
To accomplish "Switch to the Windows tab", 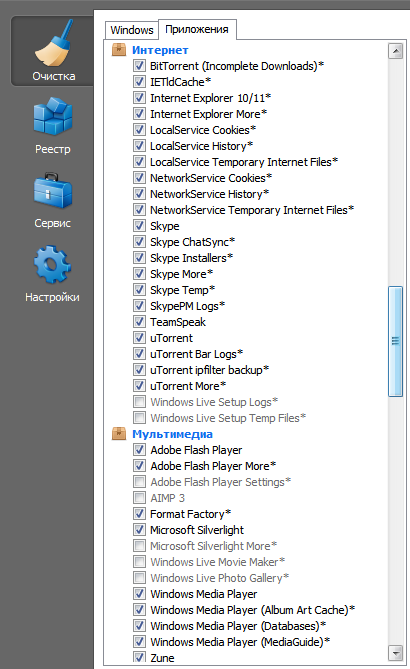I will (x=131, y=30).
